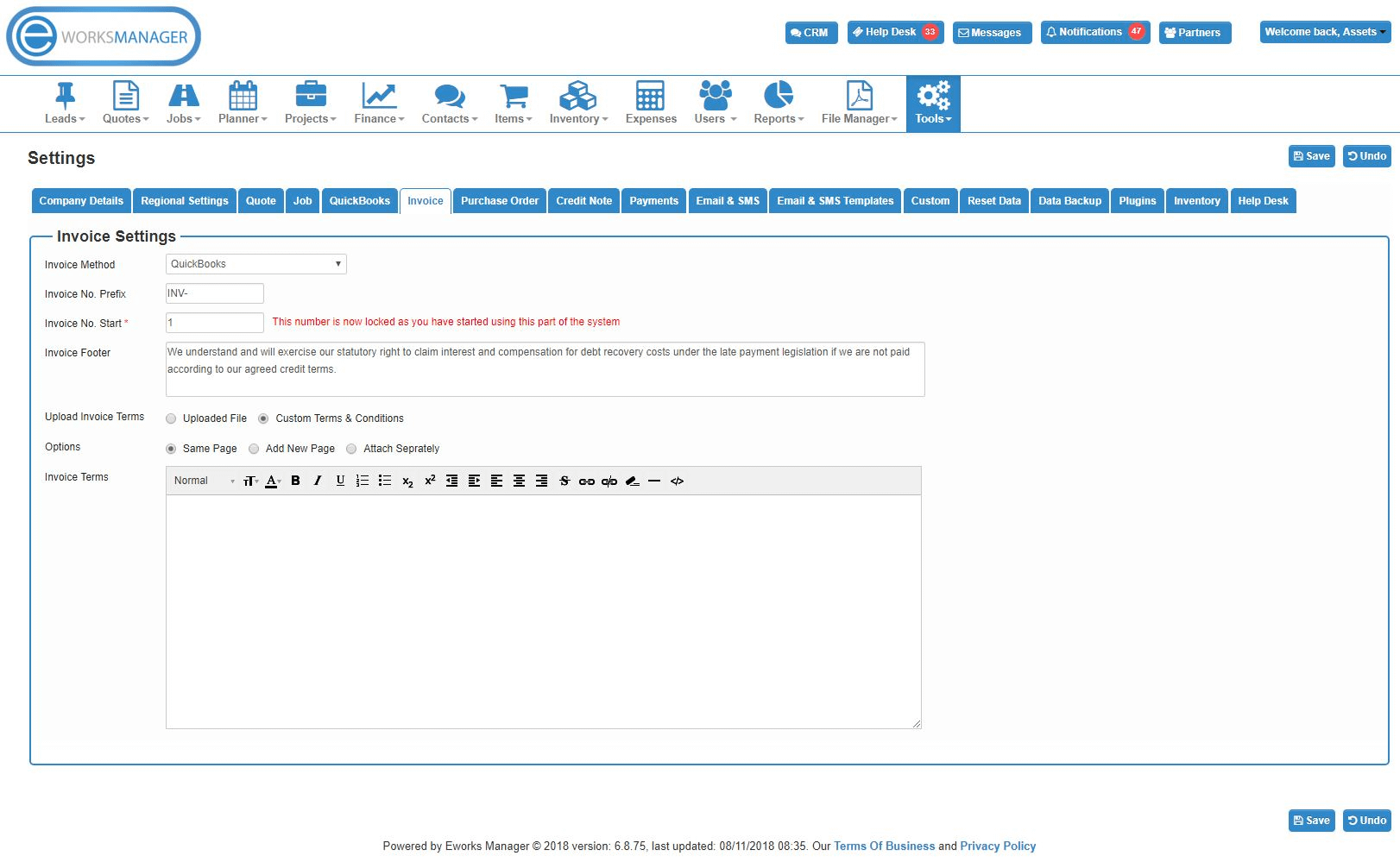1400x862 pixels.
Task: Select the Uploaded File option
Action: pos(171,418)
